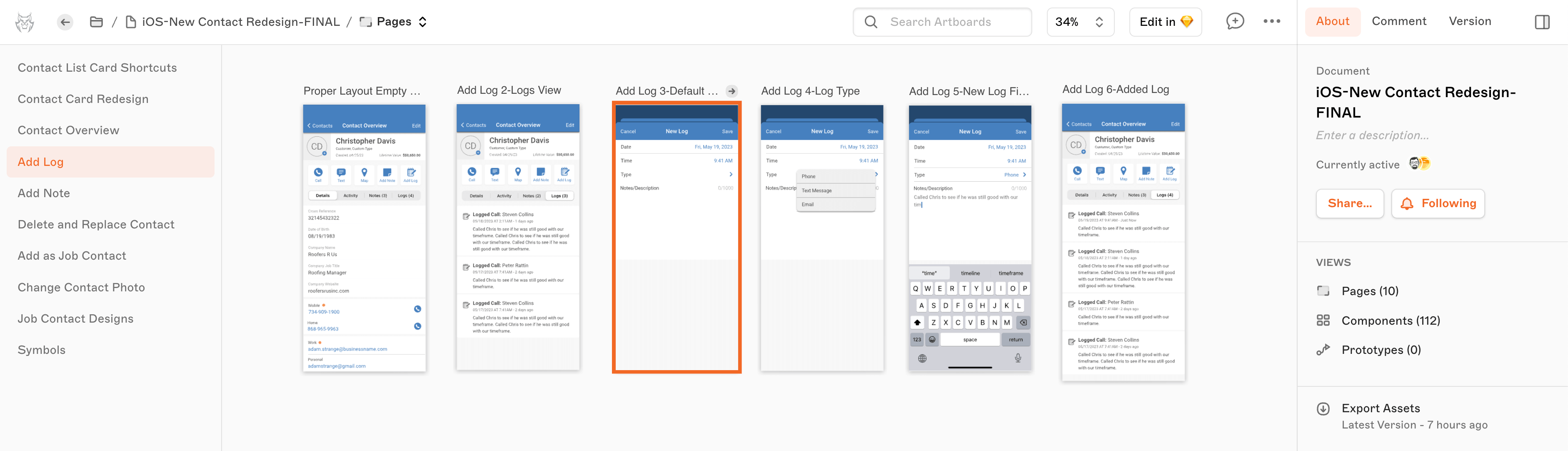
Task: Open the folder breadcrumb icon
Action: (x=96, y=23)
